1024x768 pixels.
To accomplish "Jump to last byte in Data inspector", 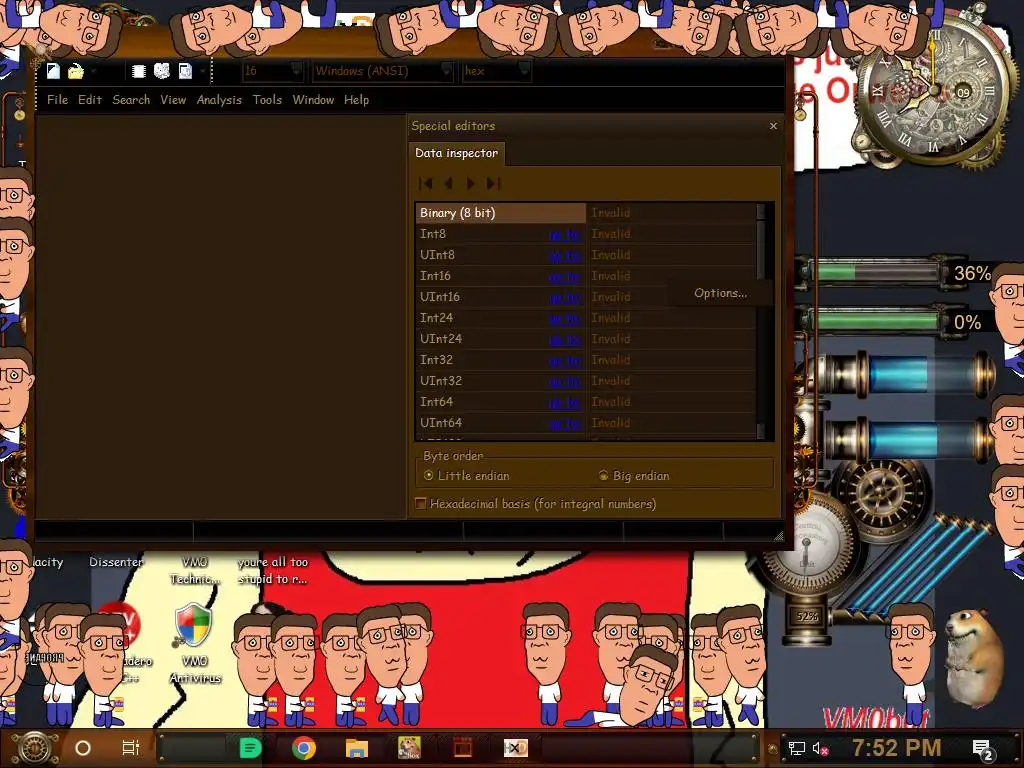I will [494, 184].
